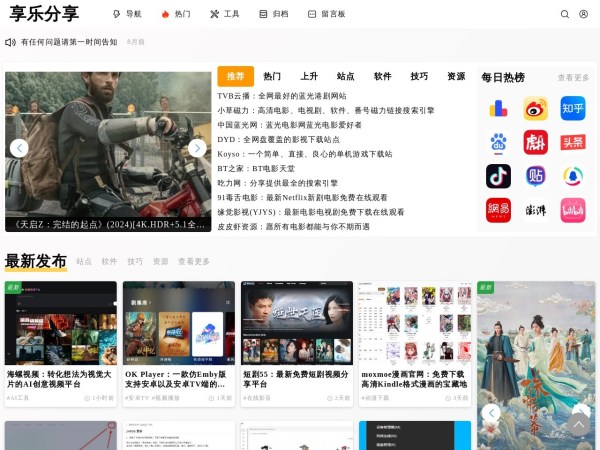Open the Zhihu (知乎) hot list icon

572,109
